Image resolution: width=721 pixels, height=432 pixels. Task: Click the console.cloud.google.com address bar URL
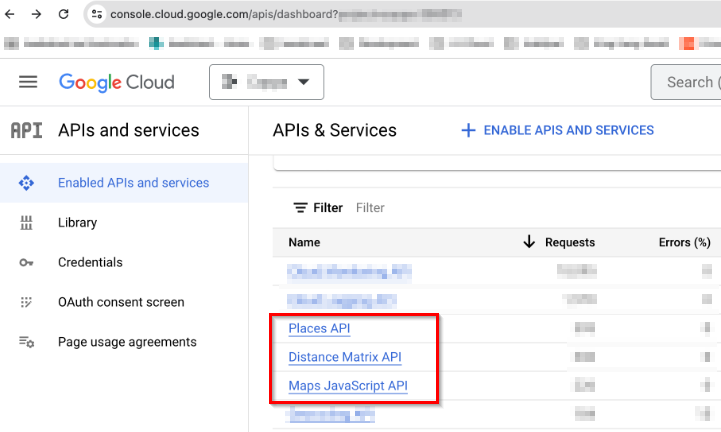coord(224,14)
